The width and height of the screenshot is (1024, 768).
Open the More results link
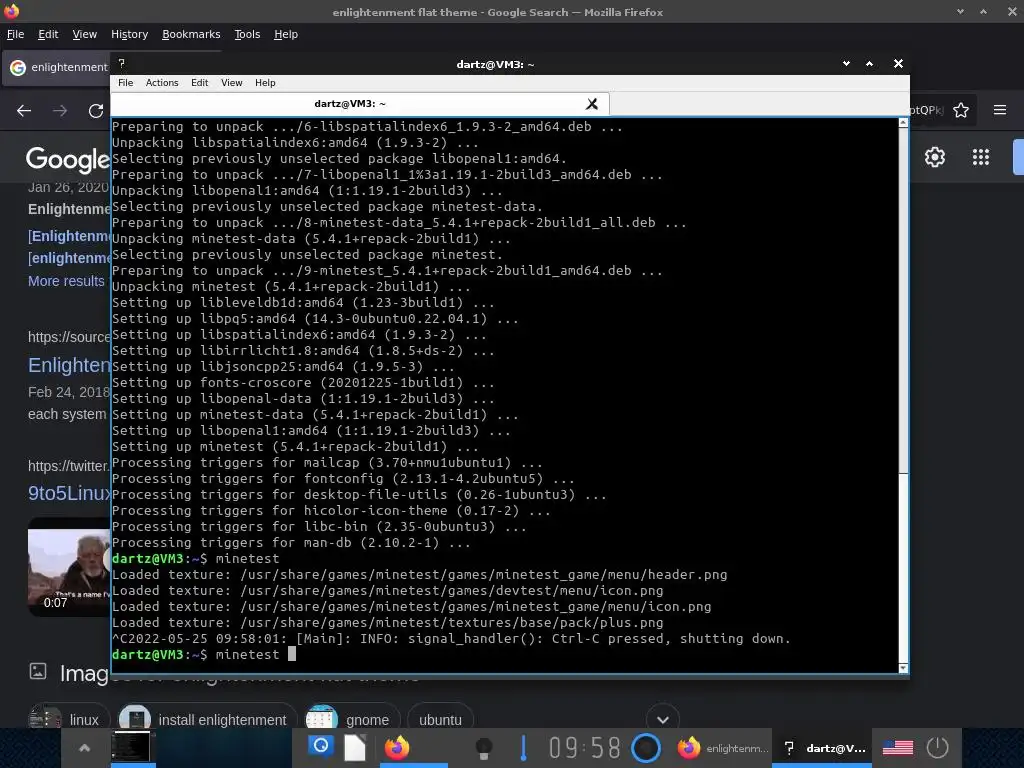coord(66,281)
